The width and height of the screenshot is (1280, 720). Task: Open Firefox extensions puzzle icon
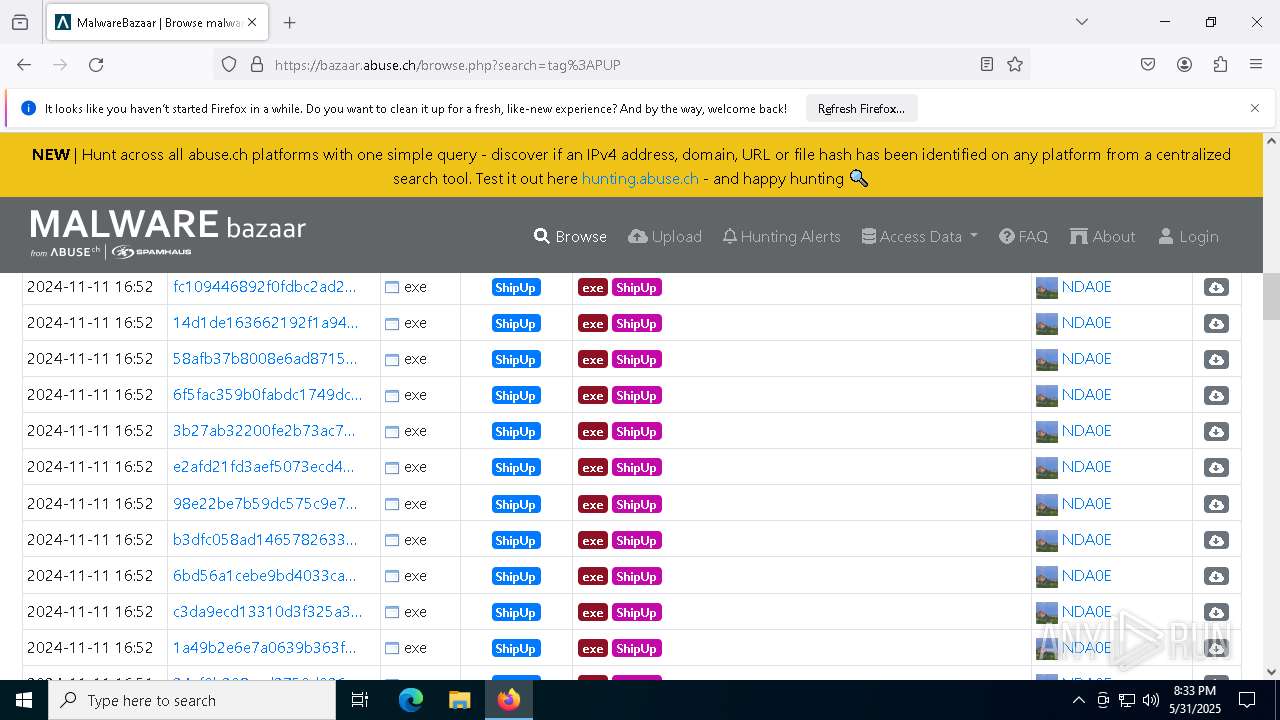pos(1220,64)
